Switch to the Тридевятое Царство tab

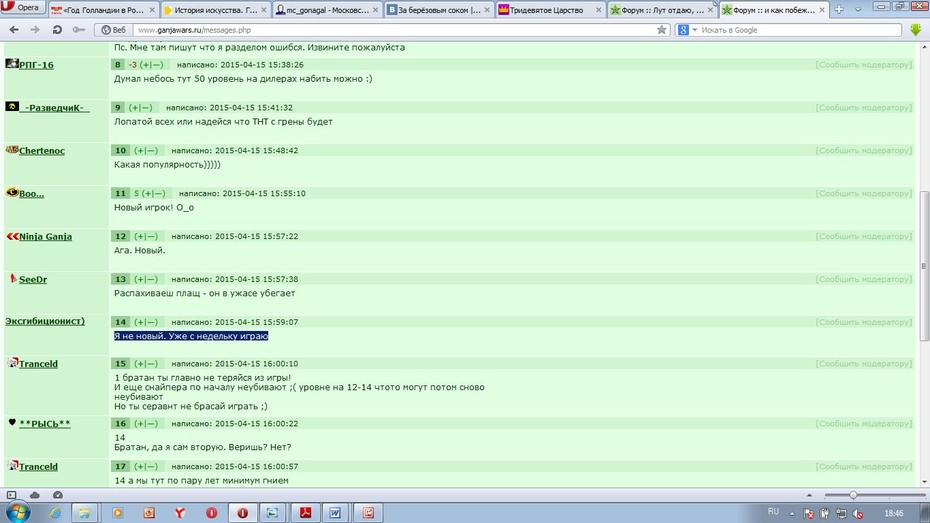click(550, 9)
